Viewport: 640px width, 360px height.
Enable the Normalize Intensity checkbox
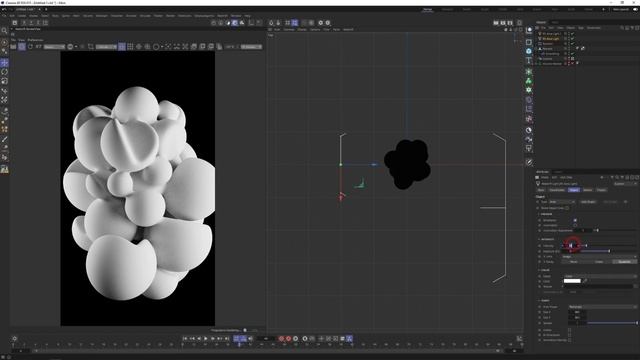570,340
